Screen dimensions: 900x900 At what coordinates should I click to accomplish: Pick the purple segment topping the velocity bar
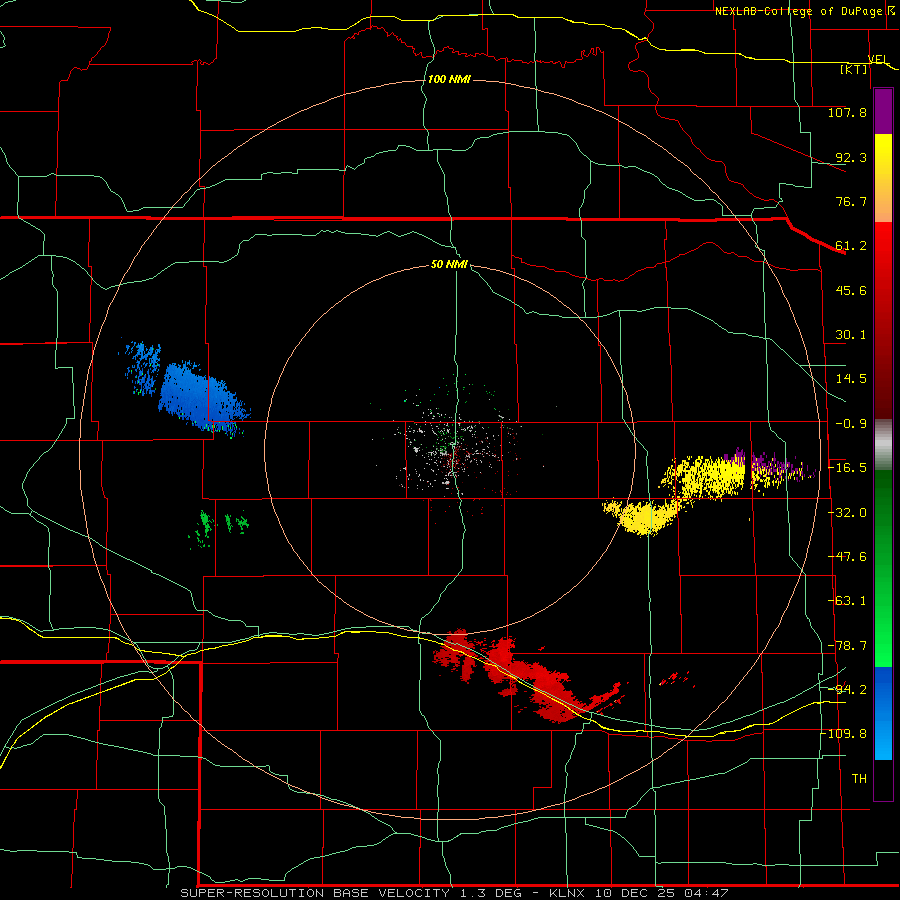pos(883,111)
